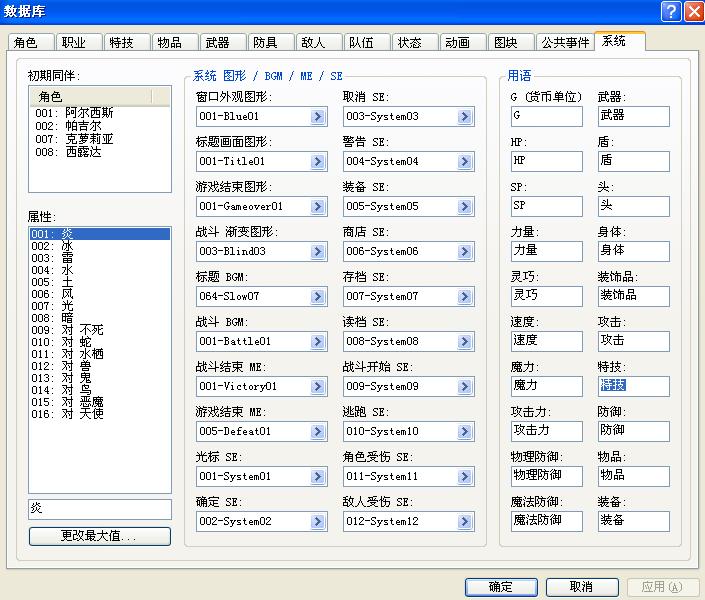Click the arrow button beside 008-System08
705x600 pixels.
[464, 341]
